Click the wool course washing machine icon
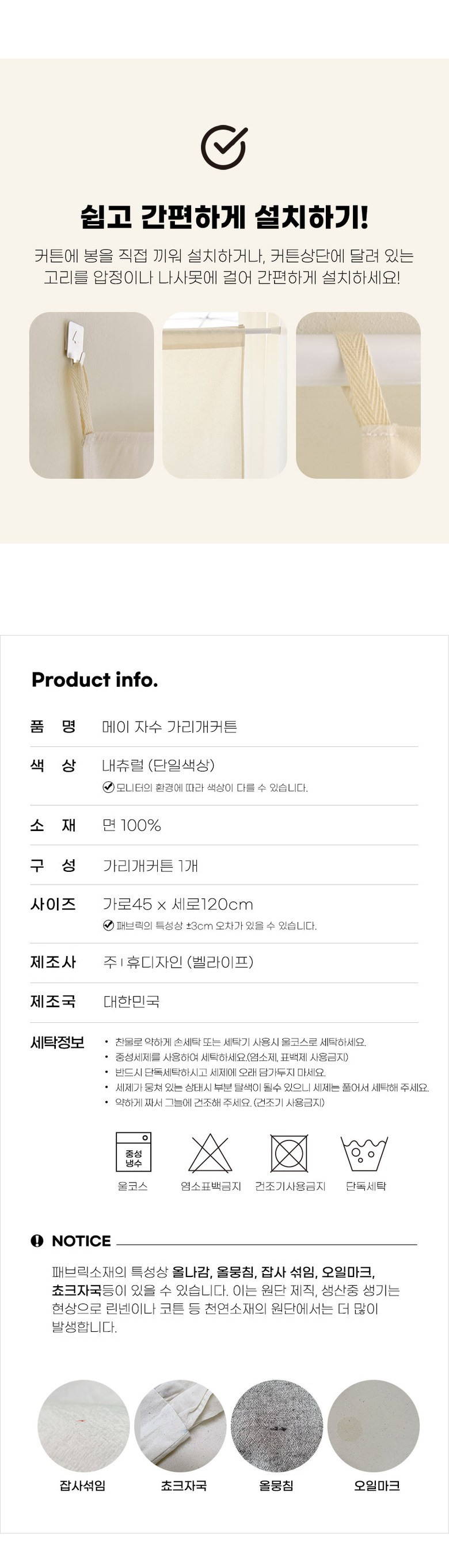The width and height of the screenshot is (449, 1568). pyautogui.click(x=133, y=1151)
